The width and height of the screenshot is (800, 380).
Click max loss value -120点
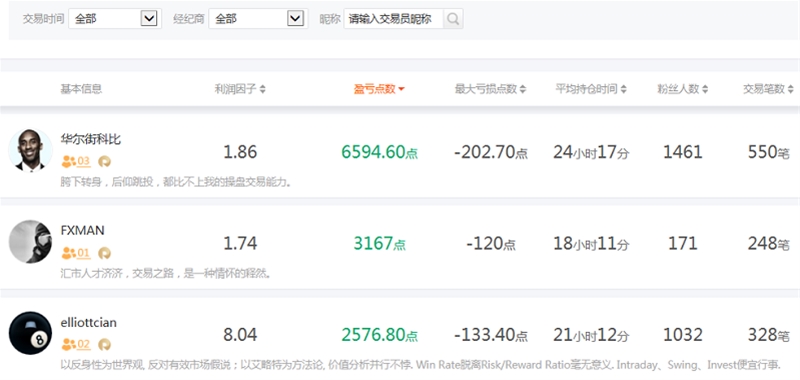click(x=491, y=244)
